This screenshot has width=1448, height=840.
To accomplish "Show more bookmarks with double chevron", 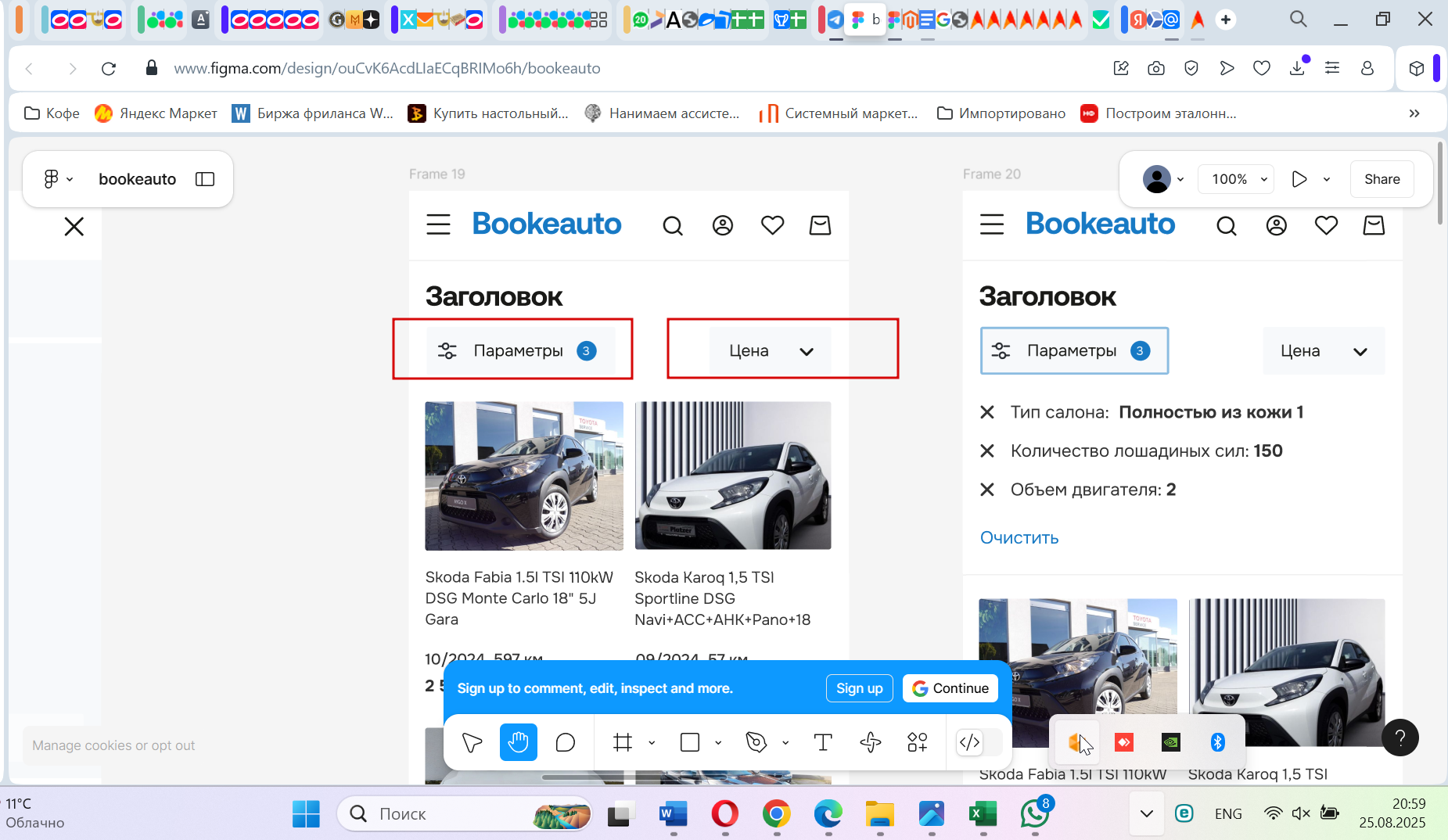I will tap(1414, 113).
